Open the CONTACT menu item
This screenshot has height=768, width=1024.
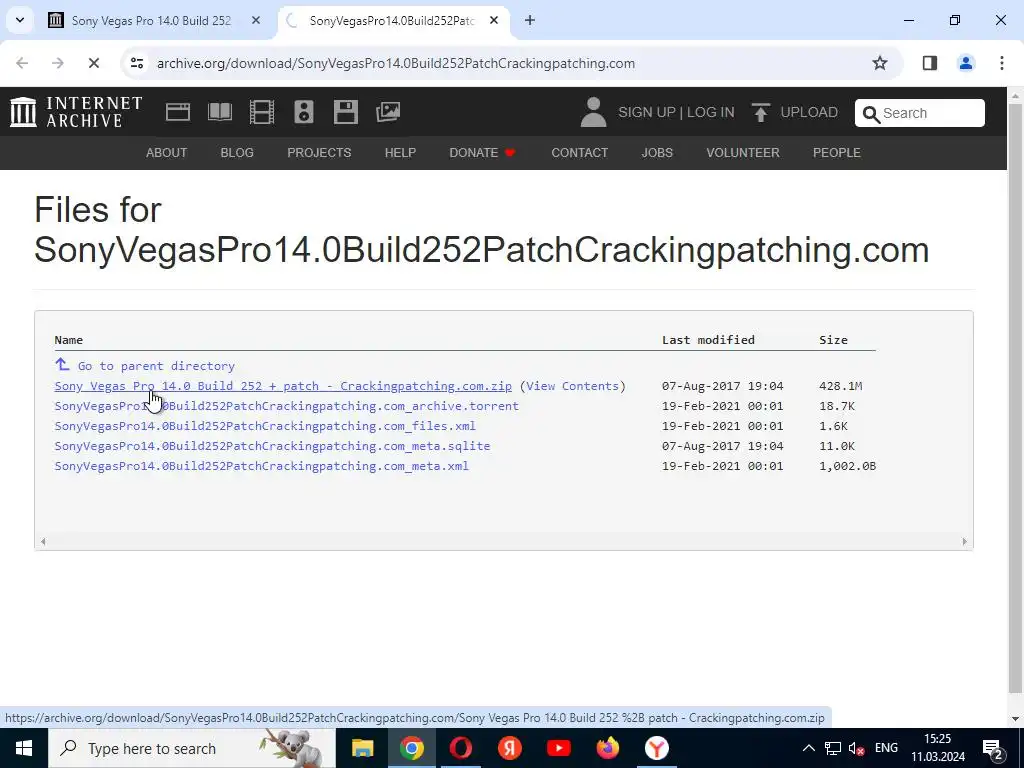(579, 153)
